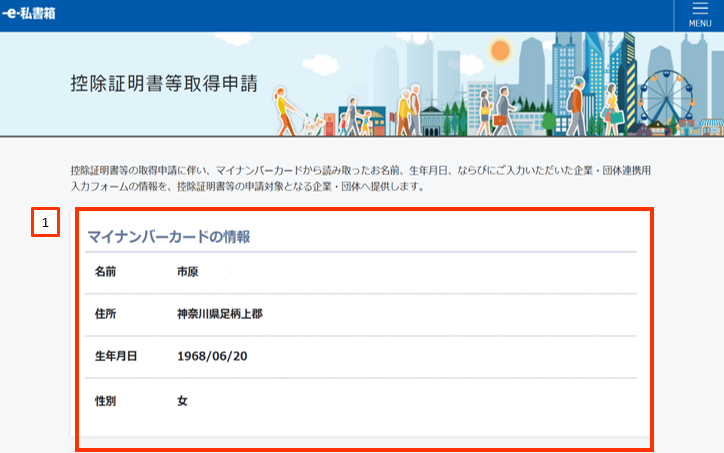Click the Ferris wheel in the banner
Image resolution: width=724 pixels, height=453 pixels.
click(x=664, y=98)
